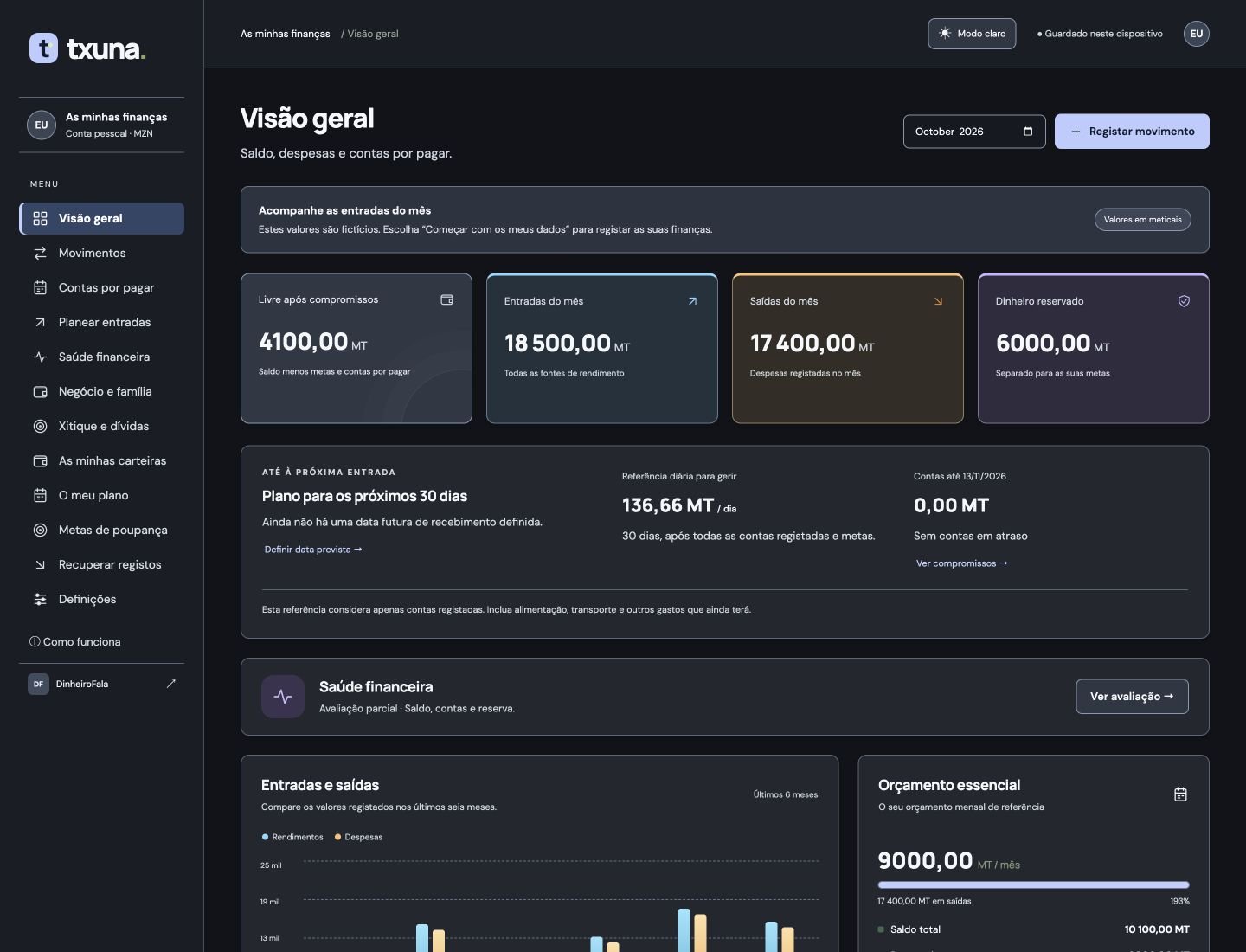The height and width of the screenshot is (952, 1246).
Task: Click the Contas por pagar calendar icon
Action: 40,287
